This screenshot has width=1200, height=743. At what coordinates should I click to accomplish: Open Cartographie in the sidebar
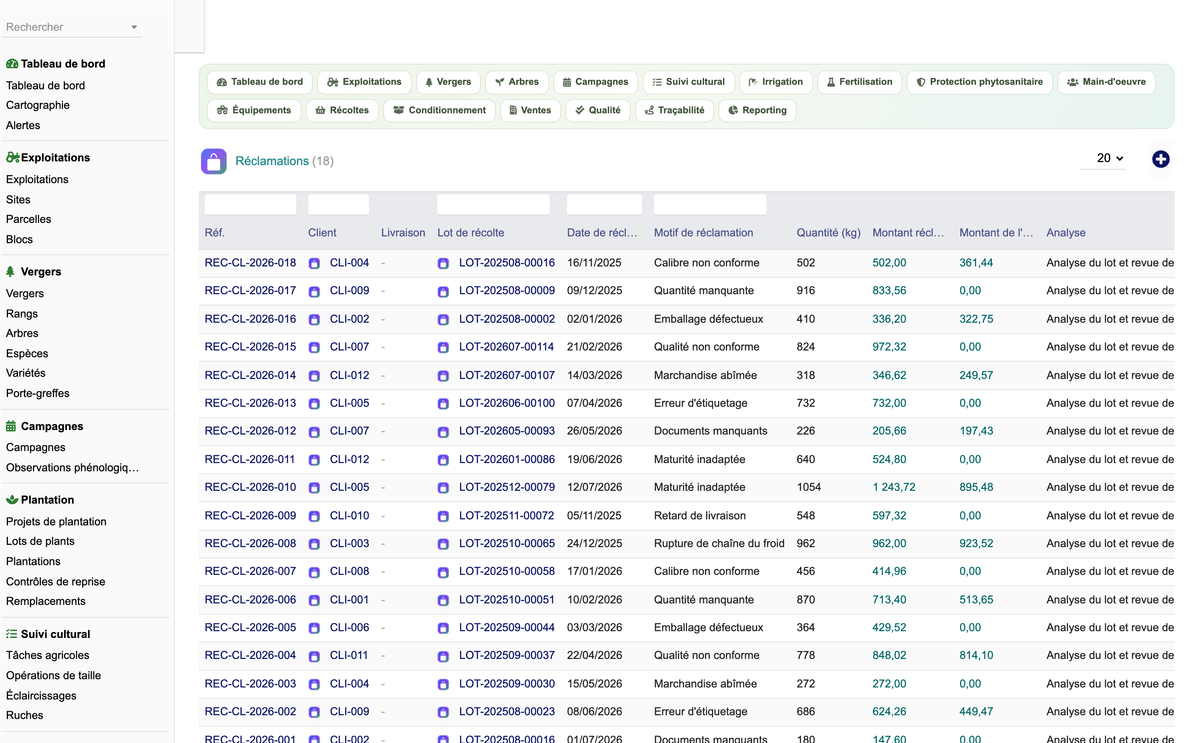(x=38, y=105)
